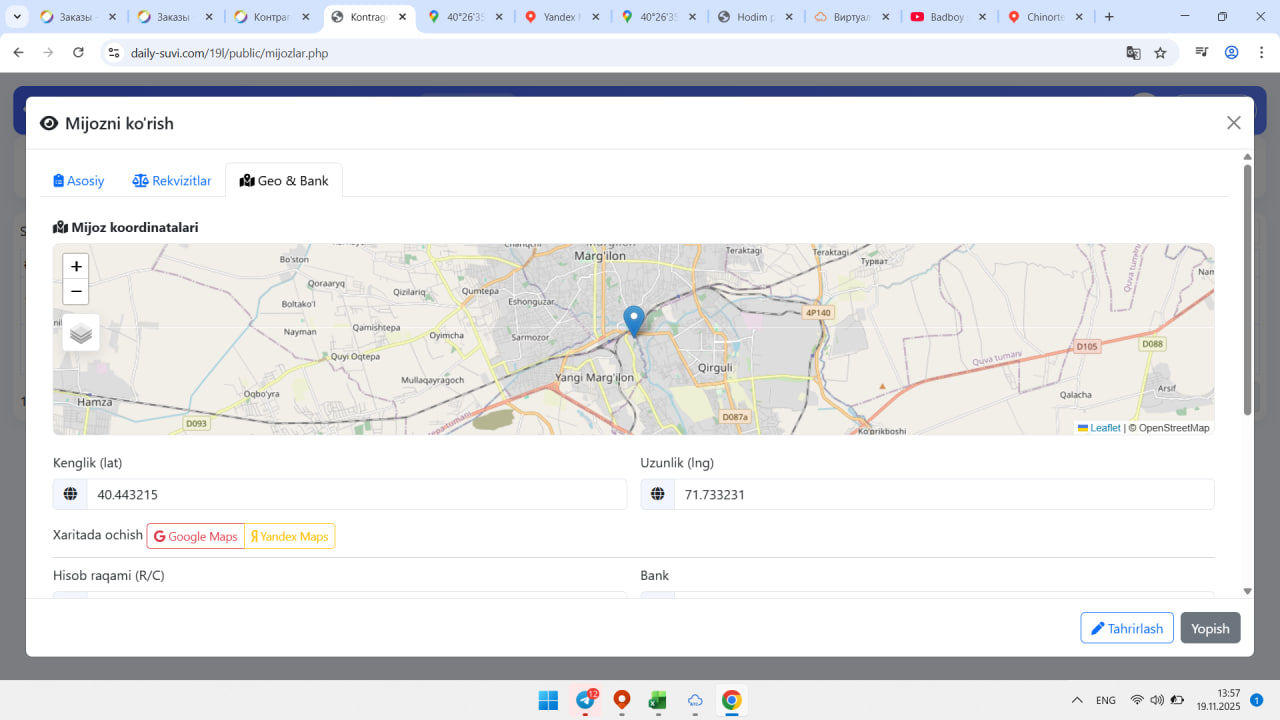Switch to the Rekvizitlar tab
Screen dimensions: 1280x720
(x=172, y=181)
